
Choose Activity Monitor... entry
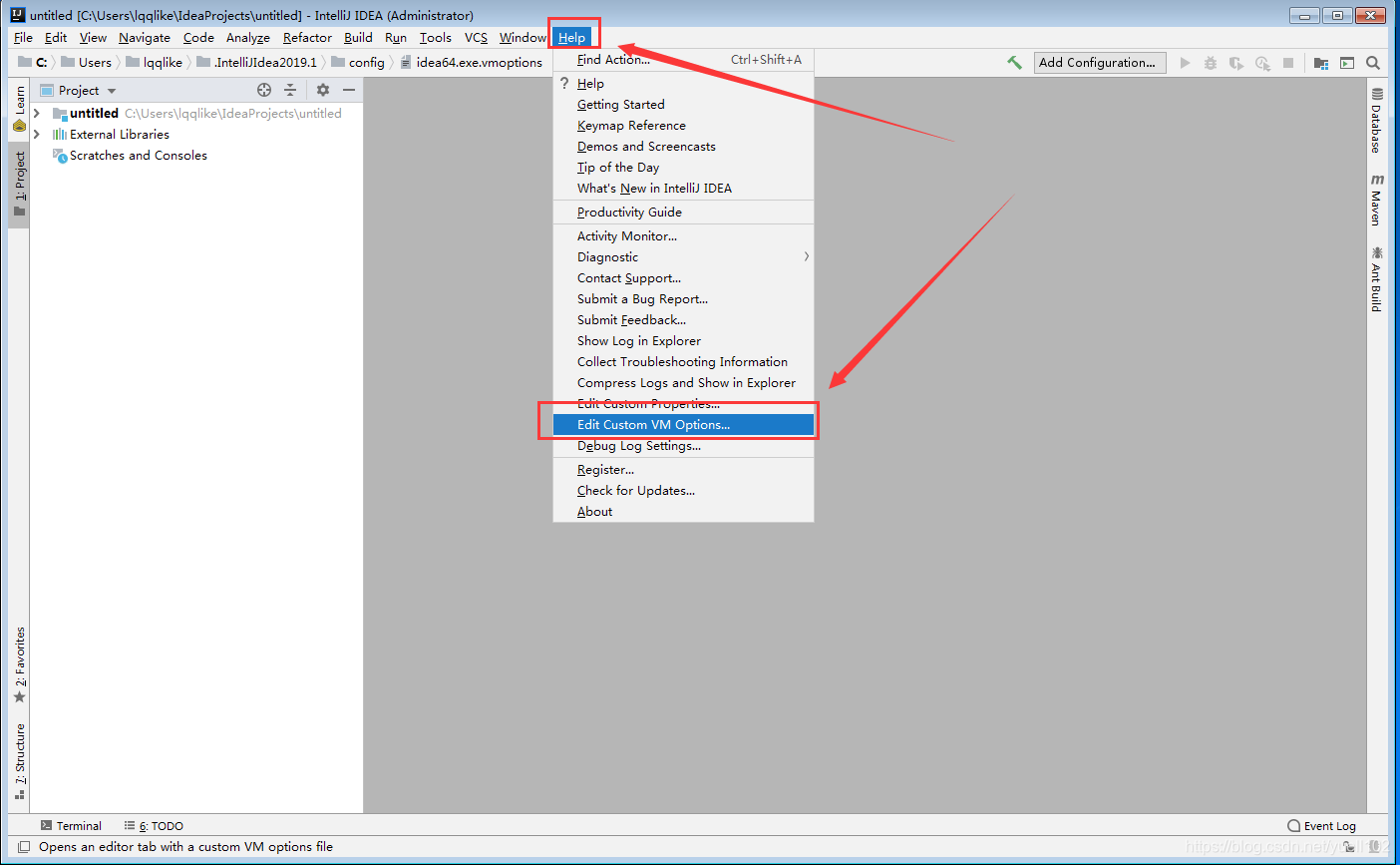tap(684, 236)
